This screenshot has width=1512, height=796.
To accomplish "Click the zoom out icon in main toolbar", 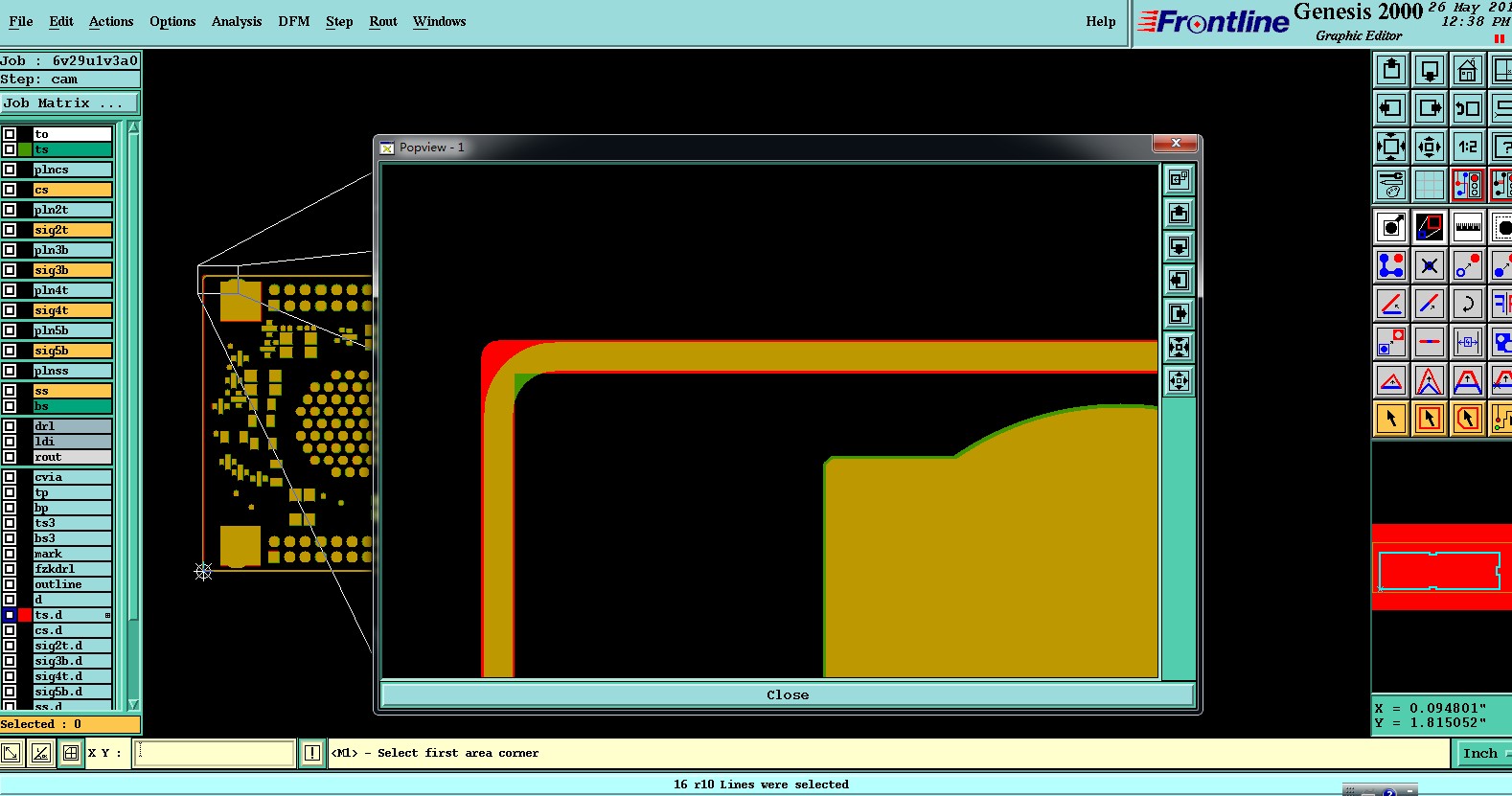I will pos(1430,147).
